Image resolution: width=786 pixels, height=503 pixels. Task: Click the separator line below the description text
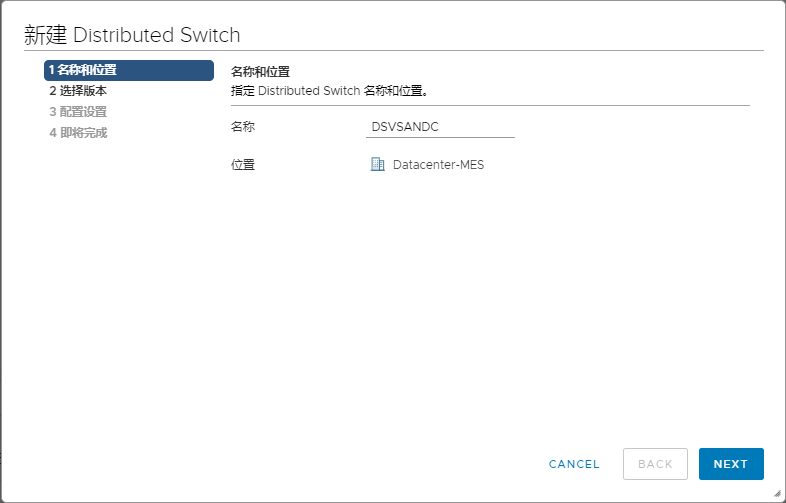(490, 105)
